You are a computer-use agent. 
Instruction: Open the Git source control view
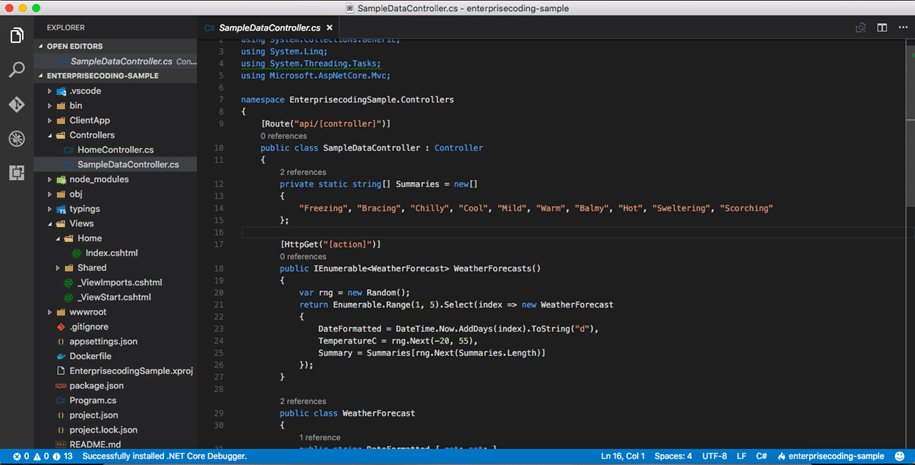(x=16, y=104)
